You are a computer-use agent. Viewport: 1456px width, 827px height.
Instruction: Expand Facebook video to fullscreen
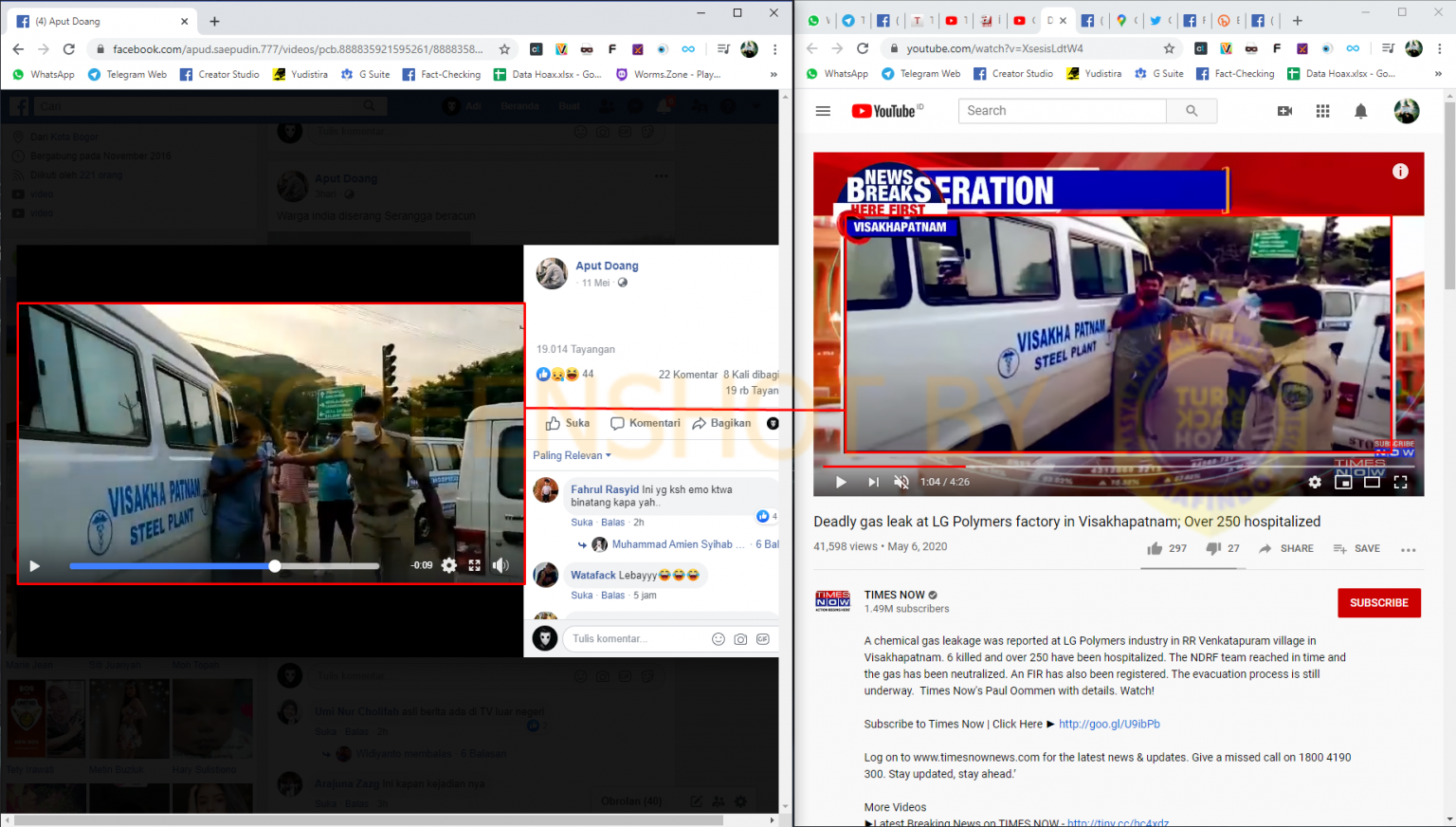point(475,565)
